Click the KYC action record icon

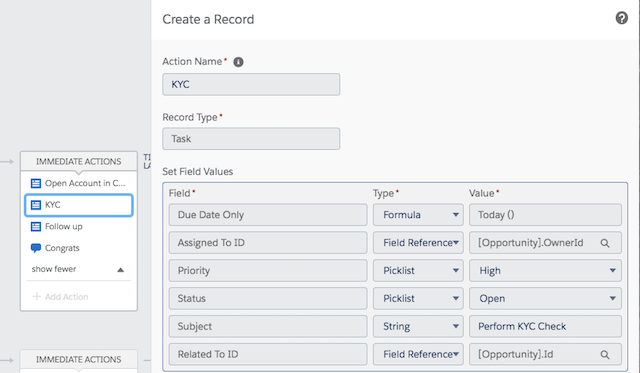click(x=36, y=205)
